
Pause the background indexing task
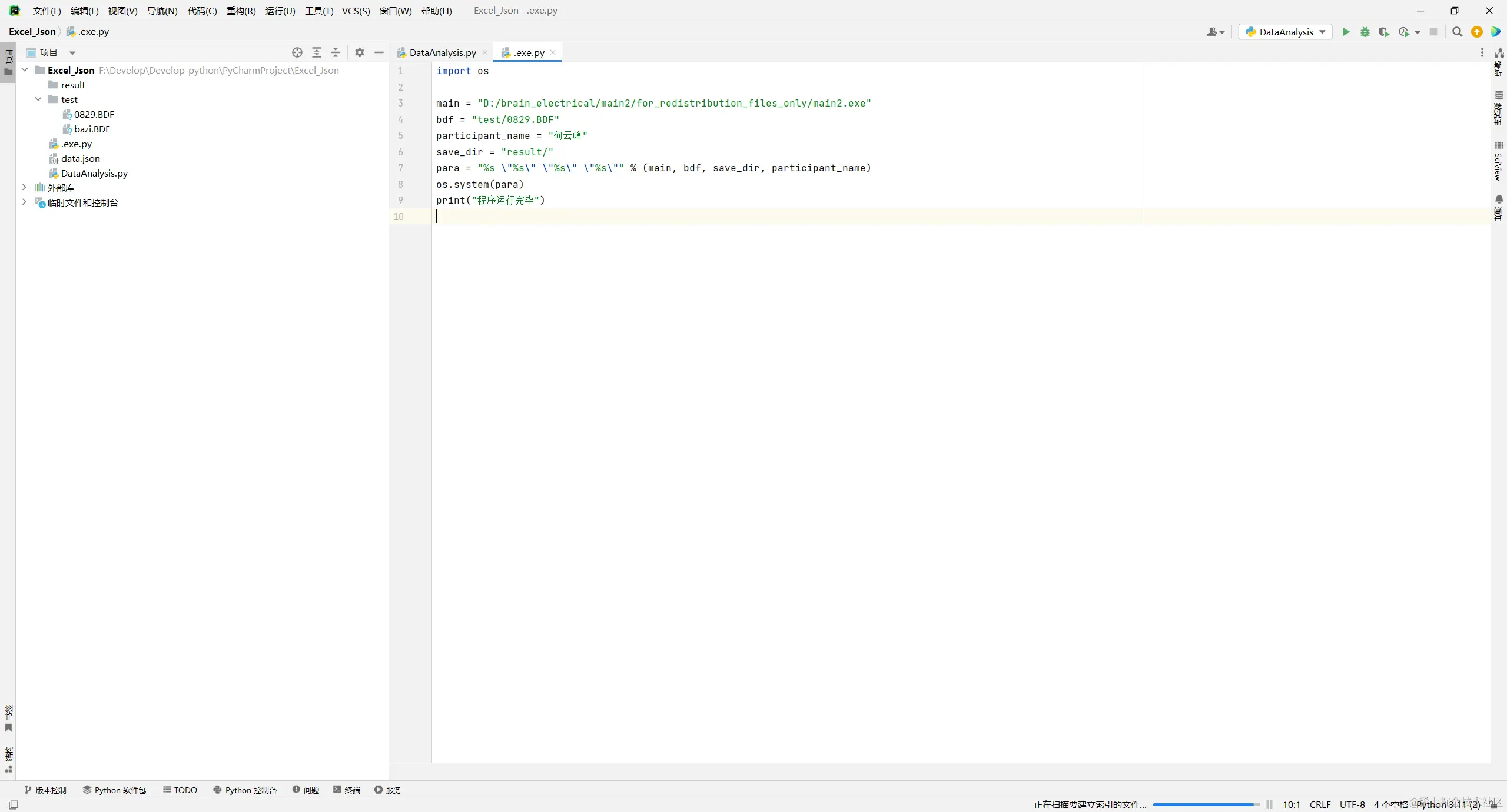tap(1269, 804)
